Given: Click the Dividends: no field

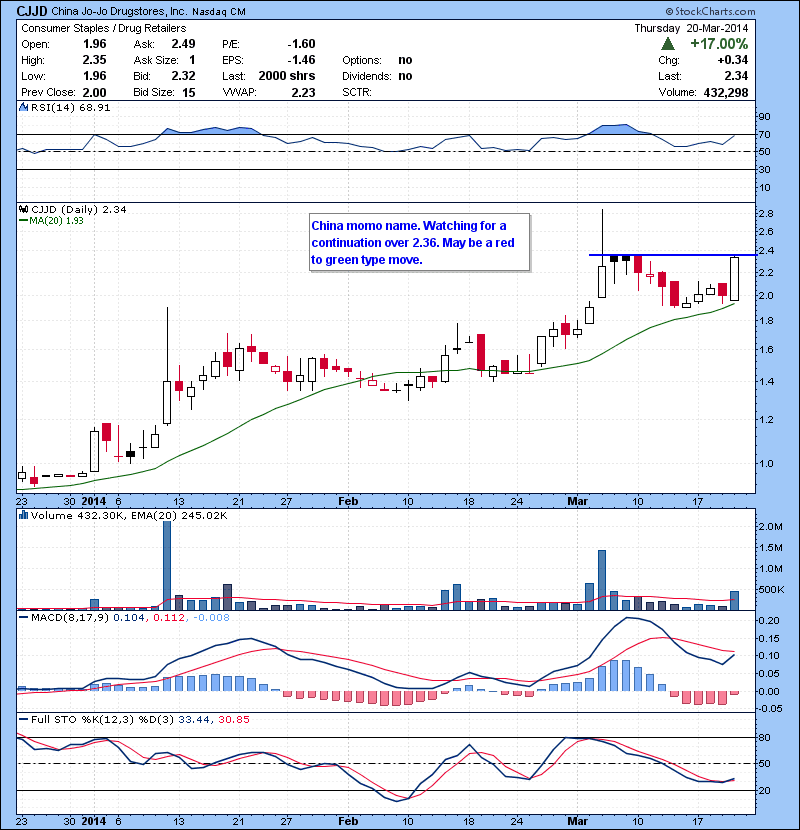Looking at the screenshot, I should (x=377, y=76).
